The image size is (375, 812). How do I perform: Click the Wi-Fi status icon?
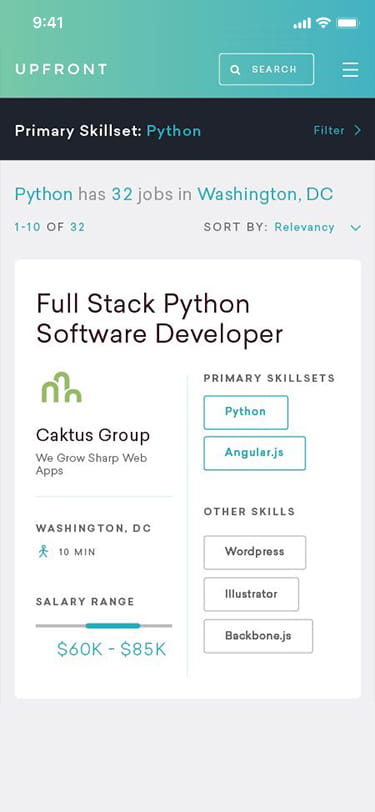[323, 22]
